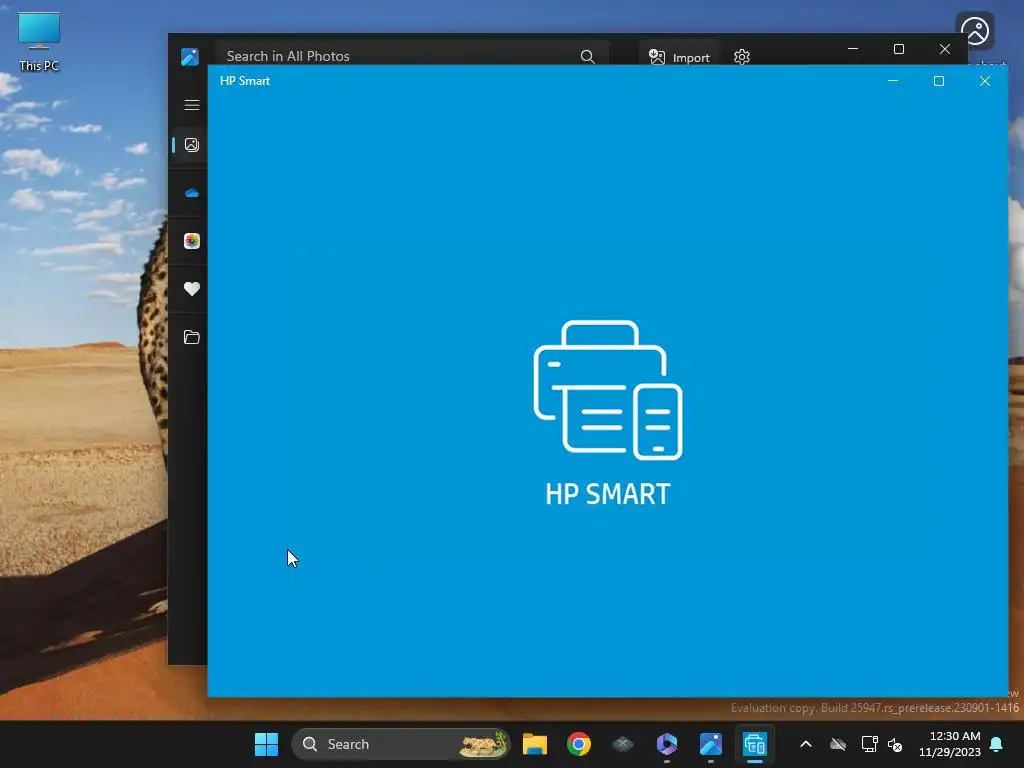This screenshot has width=1024, height=768.
Task: Close the Photos window
Action: coord(944,49)
